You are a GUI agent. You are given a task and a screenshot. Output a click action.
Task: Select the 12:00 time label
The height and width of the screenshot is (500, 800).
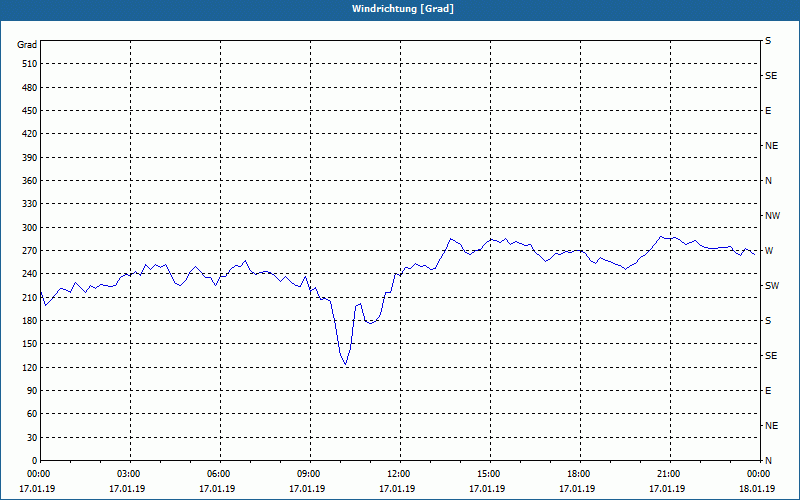coord(400,474)
